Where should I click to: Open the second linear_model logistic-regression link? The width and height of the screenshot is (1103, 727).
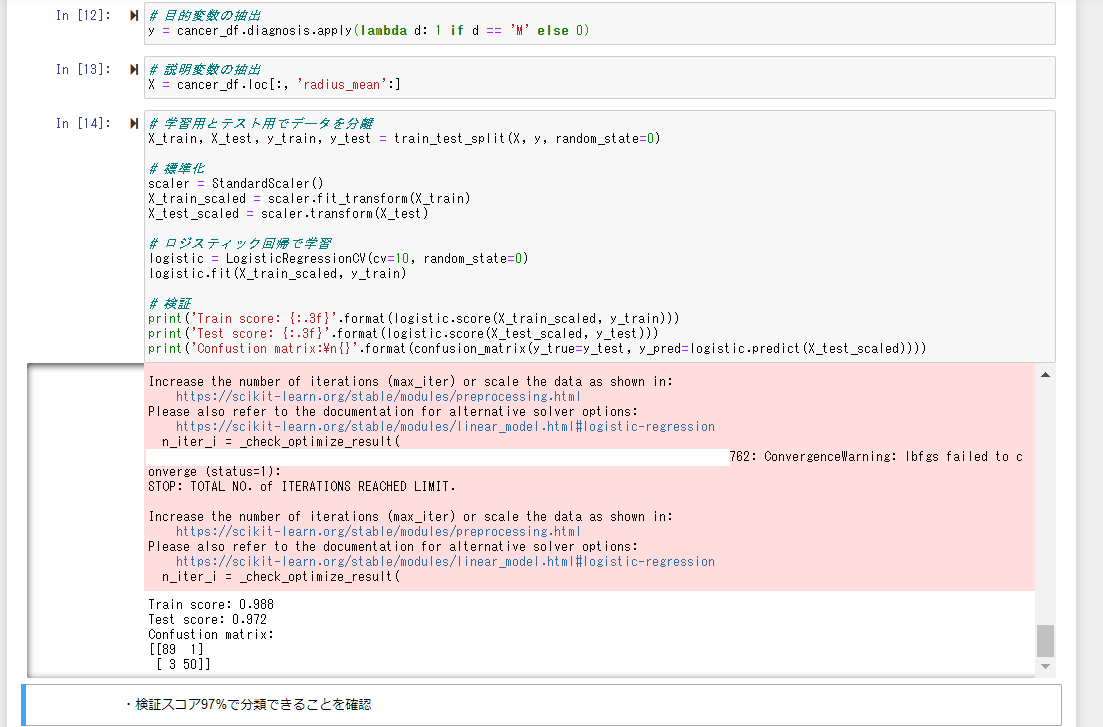coord(445,562)
